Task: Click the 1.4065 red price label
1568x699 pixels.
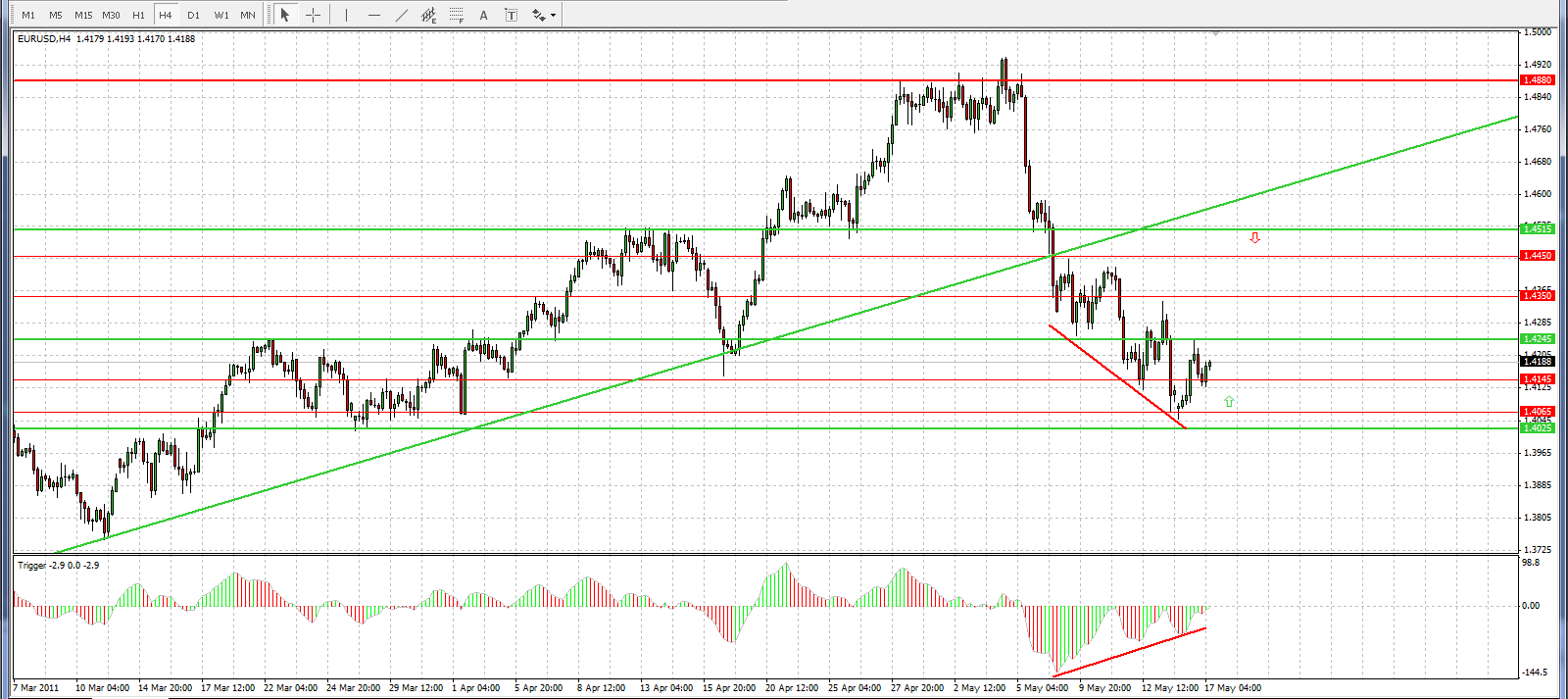Action: pyautogui.click(x=1537, y=412)
